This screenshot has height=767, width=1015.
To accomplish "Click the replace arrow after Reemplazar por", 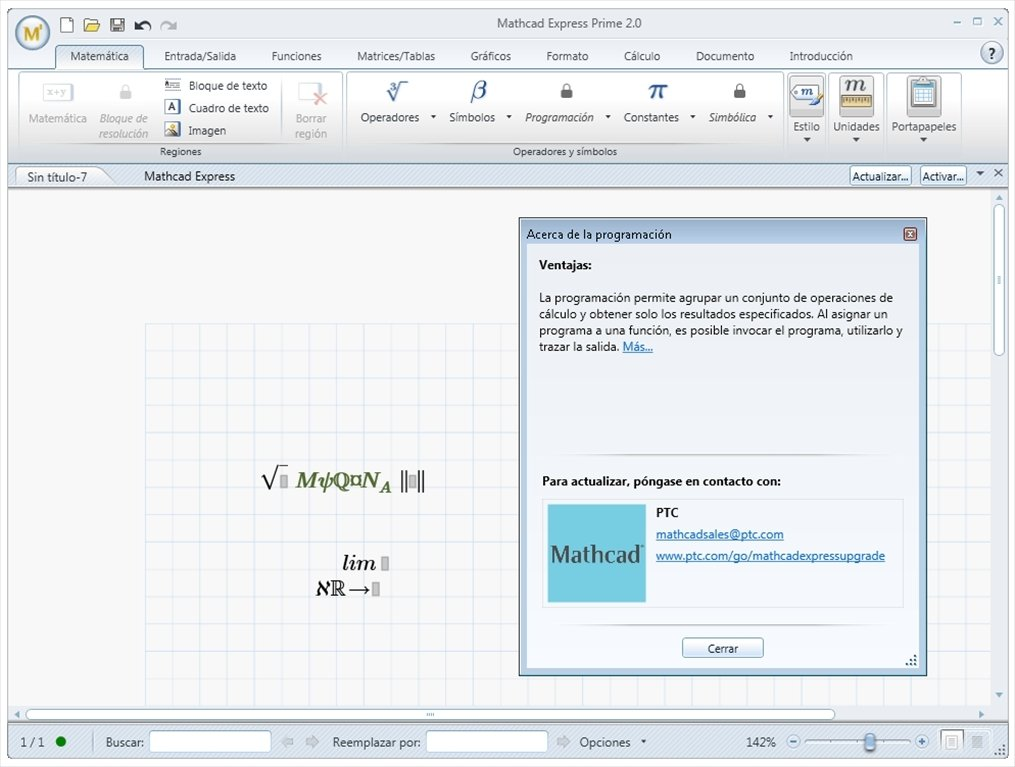I will point(563,742).
